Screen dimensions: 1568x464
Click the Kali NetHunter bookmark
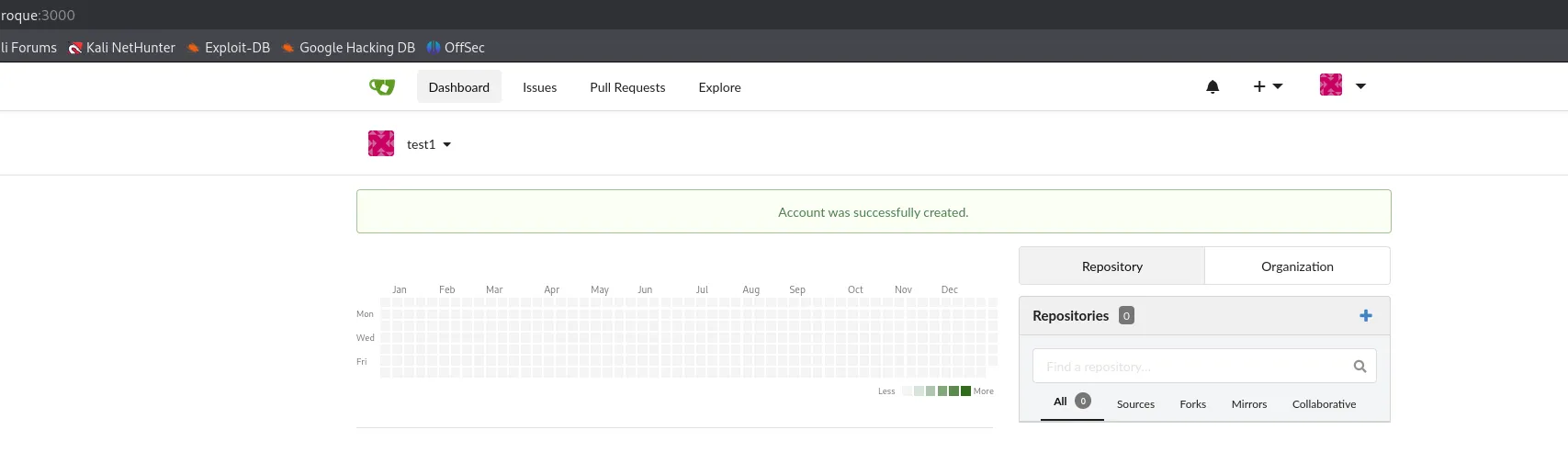pyautogui.click(x=122, y=48)
